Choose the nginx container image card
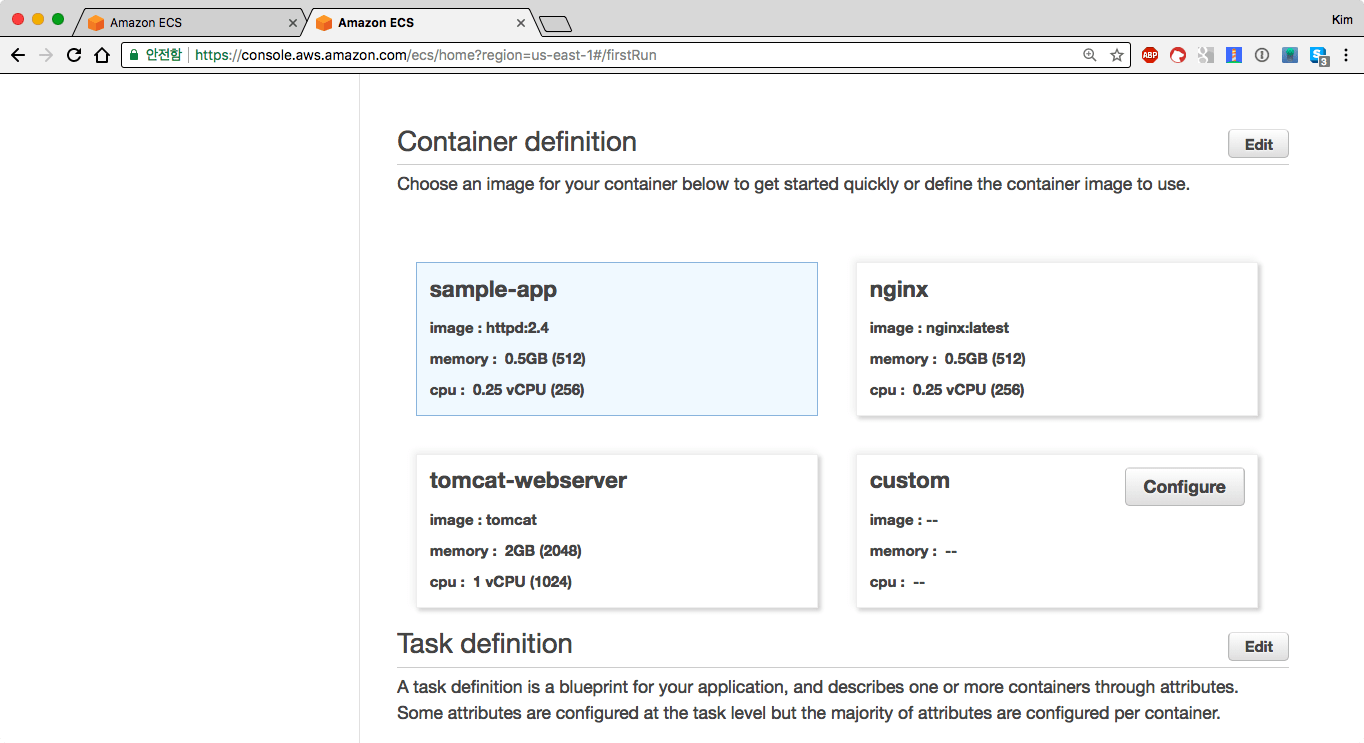Image resolution: width=1364 pixels, height=743 pixels. [x=1056, y=339]
